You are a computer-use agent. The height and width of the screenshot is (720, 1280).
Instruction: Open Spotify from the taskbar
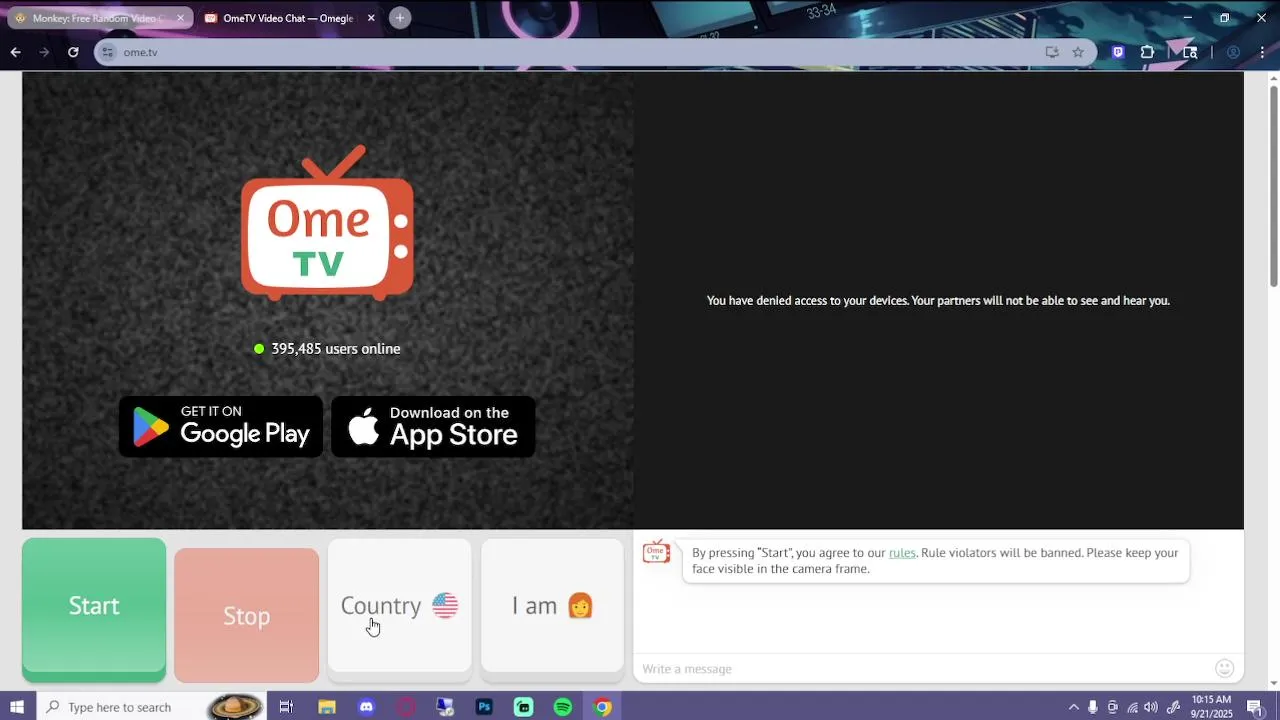(563, 707)
